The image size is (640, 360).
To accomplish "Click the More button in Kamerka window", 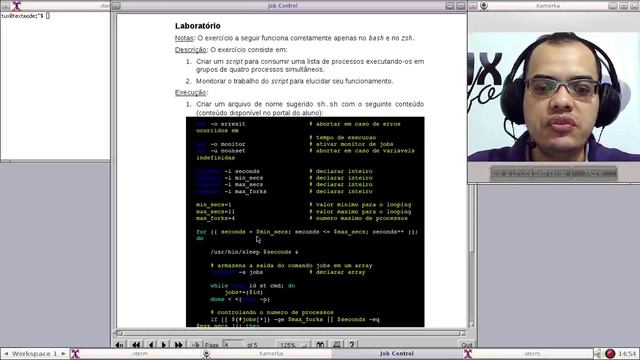I will click(x=594, y=173).
